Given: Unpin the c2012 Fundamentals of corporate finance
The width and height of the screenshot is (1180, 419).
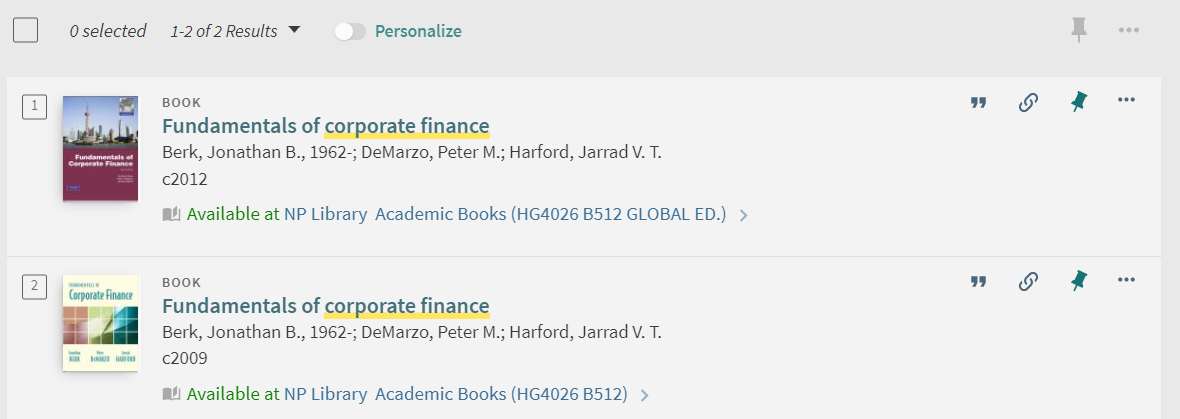Looking at the screenshot, I should click(1079, 102).
